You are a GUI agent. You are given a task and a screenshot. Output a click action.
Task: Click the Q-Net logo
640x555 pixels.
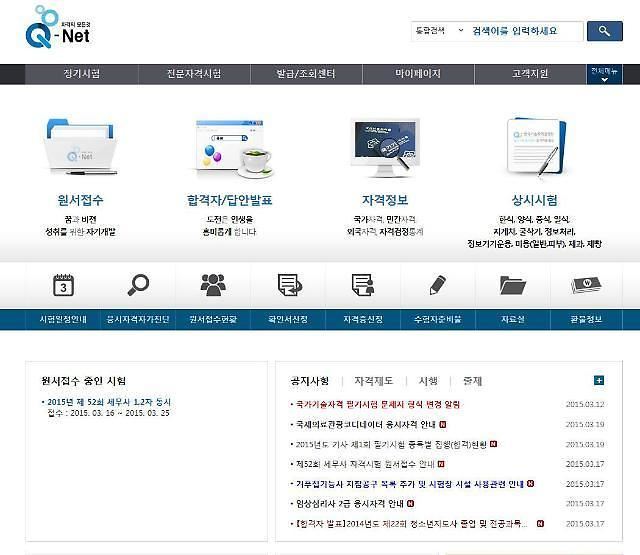coord(58,27)
